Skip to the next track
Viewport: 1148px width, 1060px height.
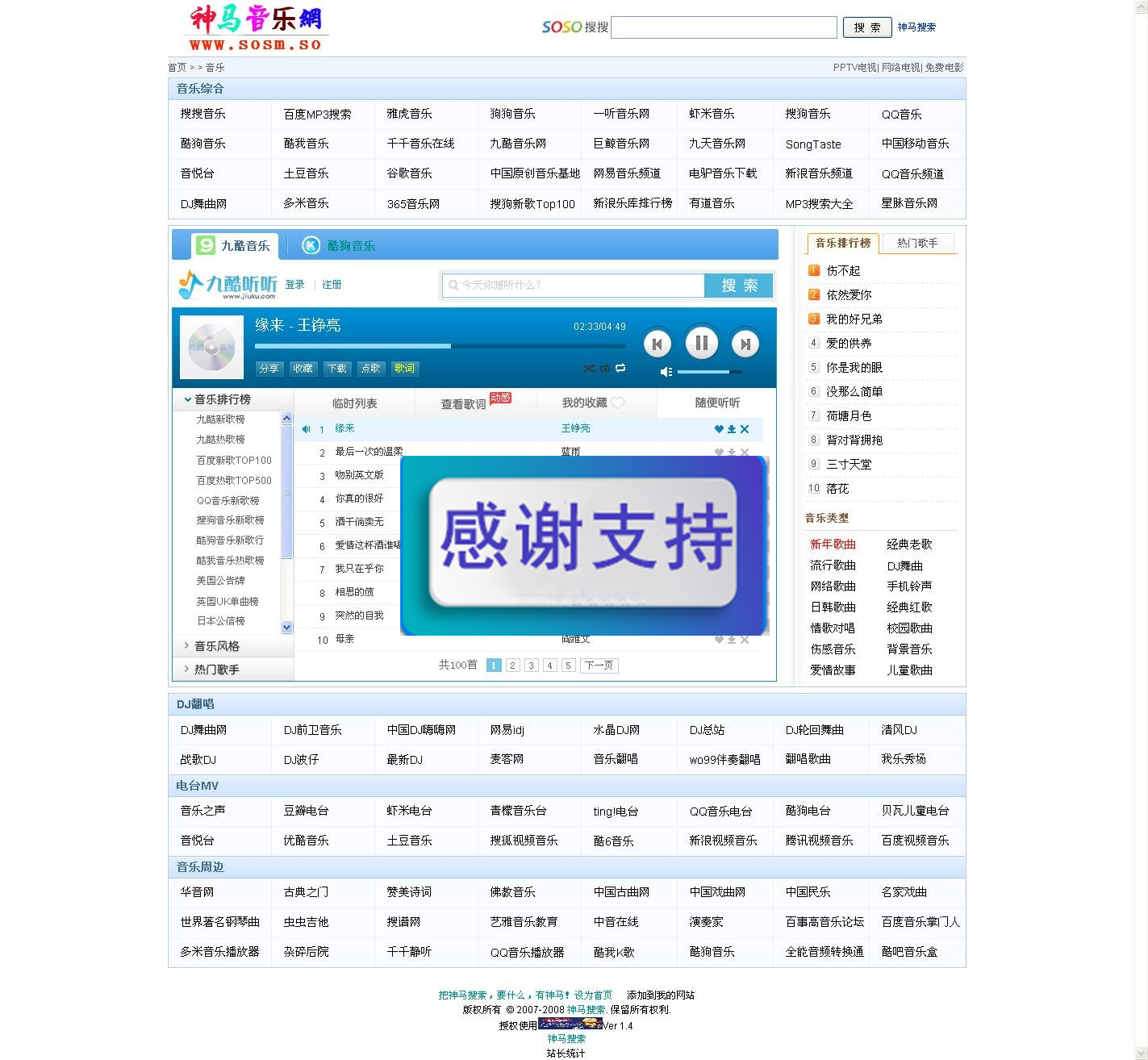745,344
